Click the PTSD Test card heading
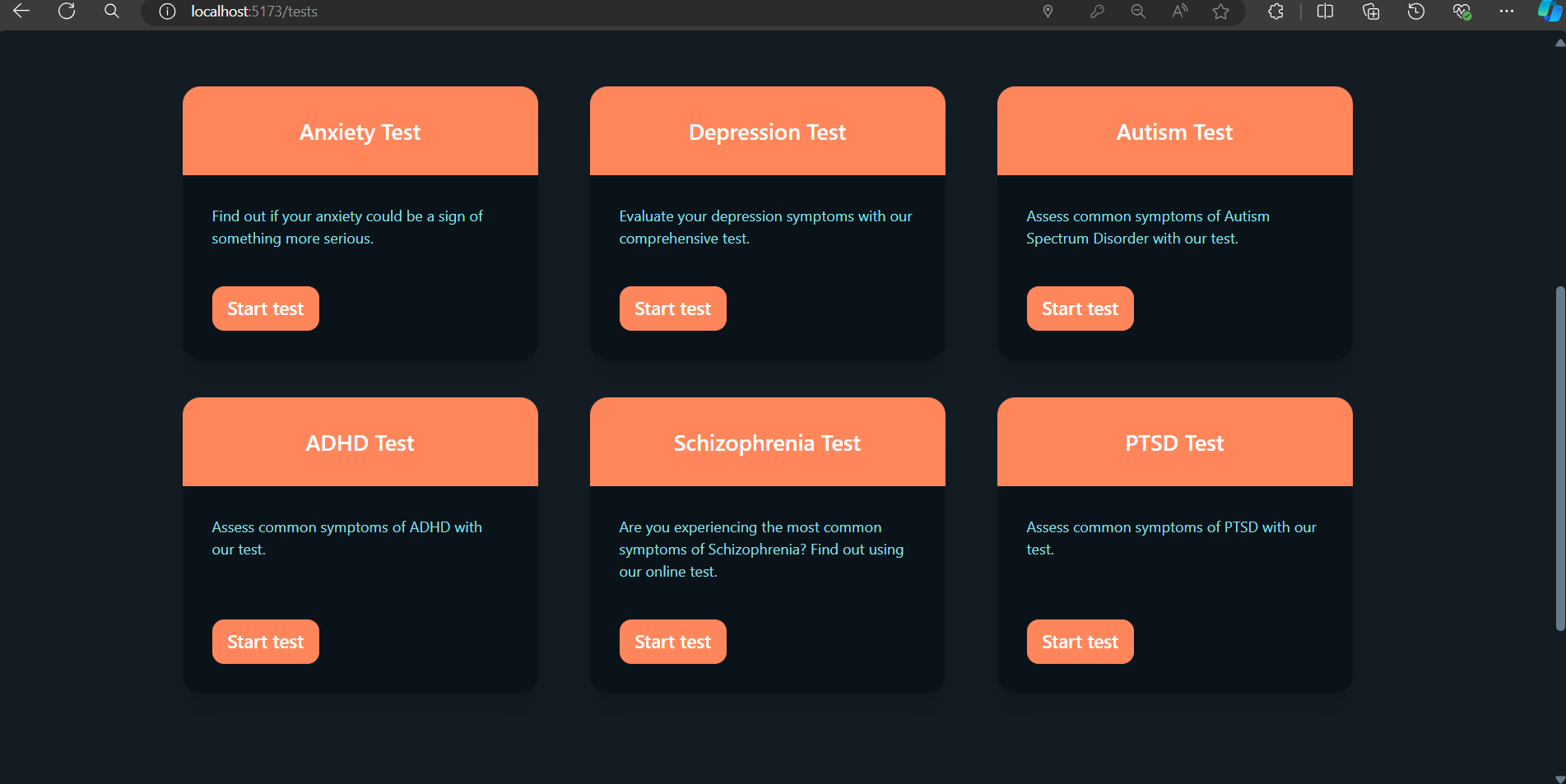 coord(1174,443)
